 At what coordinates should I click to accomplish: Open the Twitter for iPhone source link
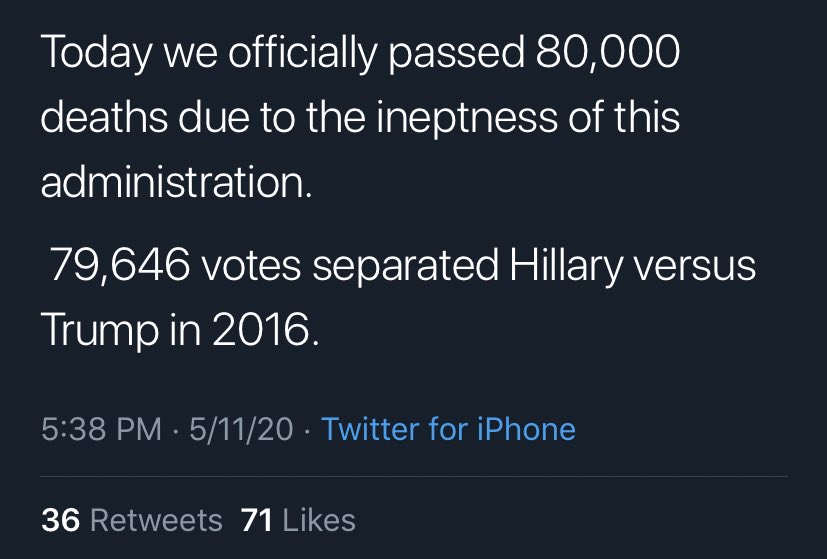(449, 430)
